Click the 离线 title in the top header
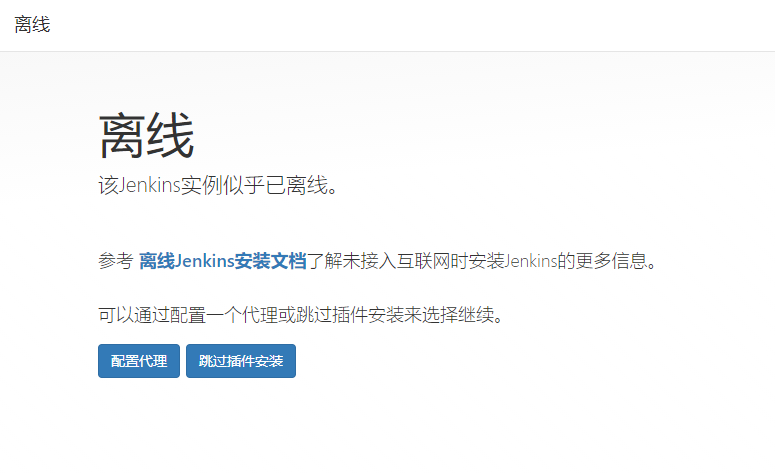775x473 pixels. point(32,25)
